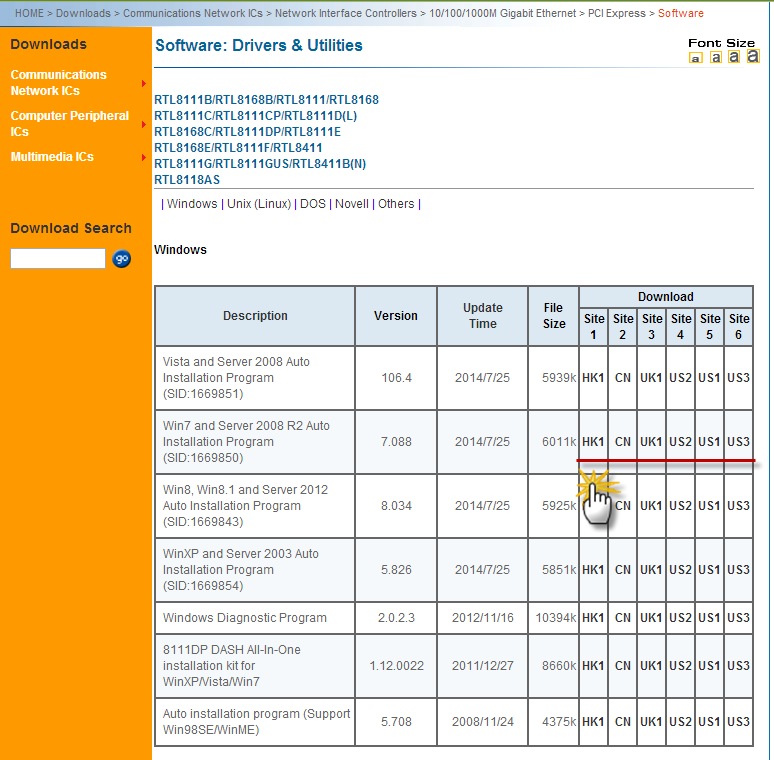774x760 pixels.
Task: Download Windows Diagnostic Program from HK1
Action: (593, 618)
